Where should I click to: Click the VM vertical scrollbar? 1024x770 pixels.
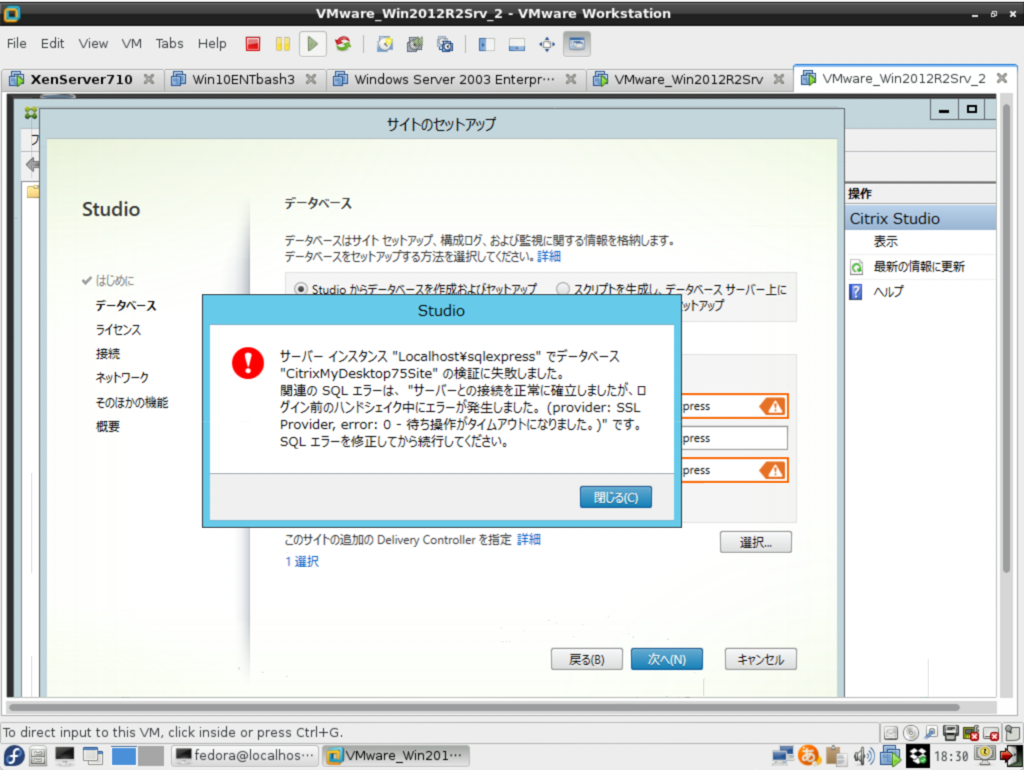1006,336
